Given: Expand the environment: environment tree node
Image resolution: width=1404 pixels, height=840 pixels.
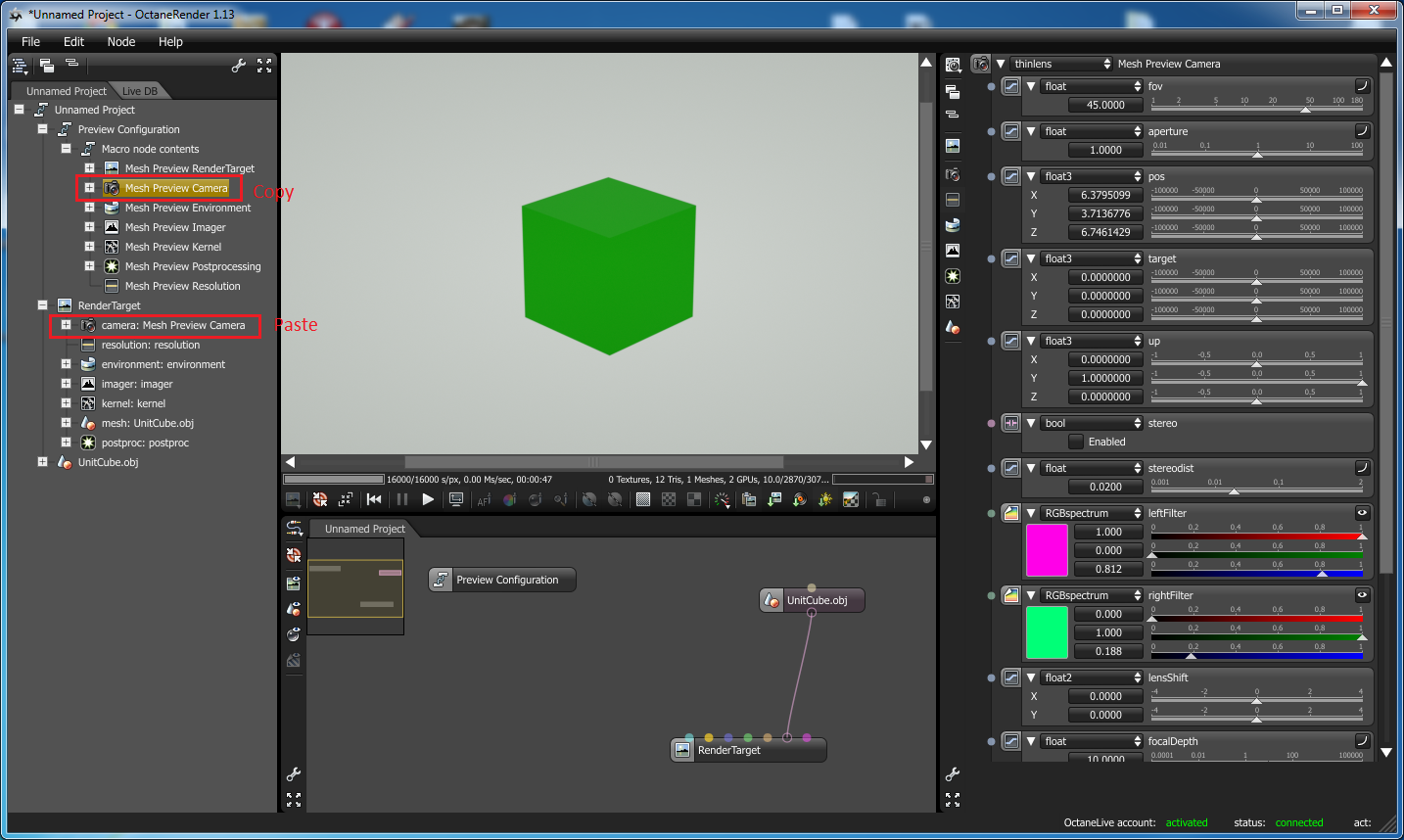Looking at the screenshot, I should point(66,364).
